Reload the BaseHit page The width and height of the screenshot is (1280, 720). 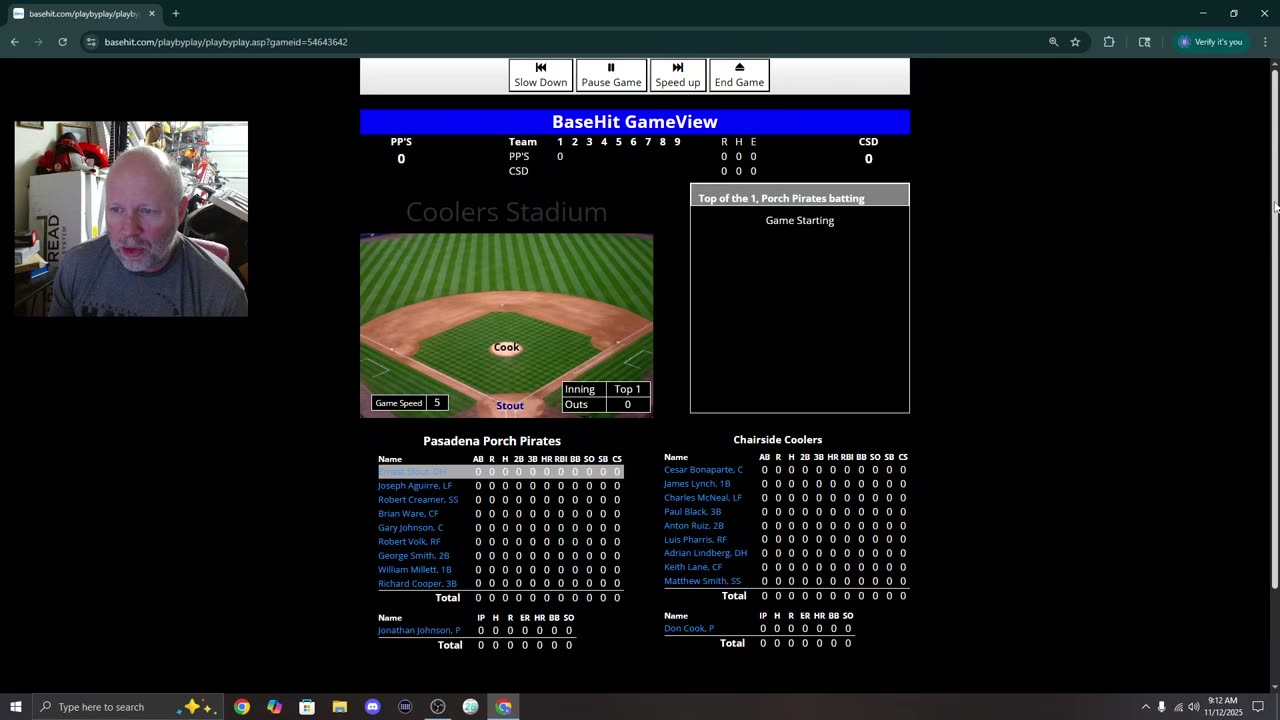tap(62, 42)
